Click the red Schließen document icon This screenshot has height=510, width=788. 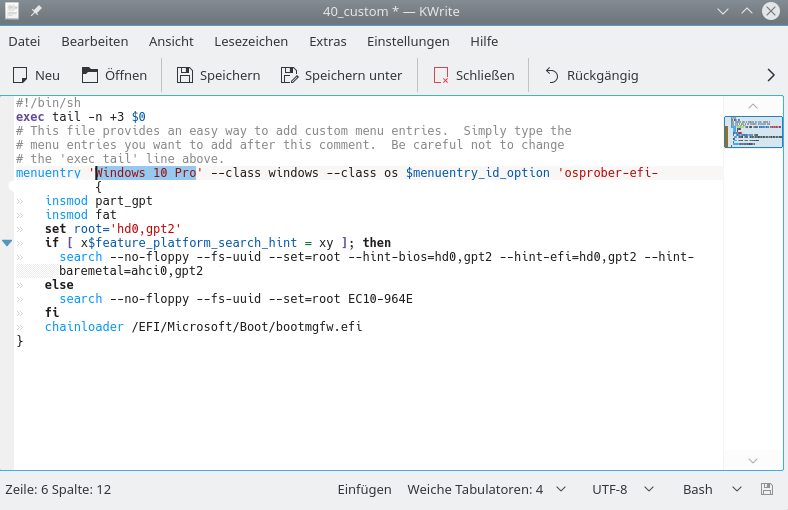[441, 75]
